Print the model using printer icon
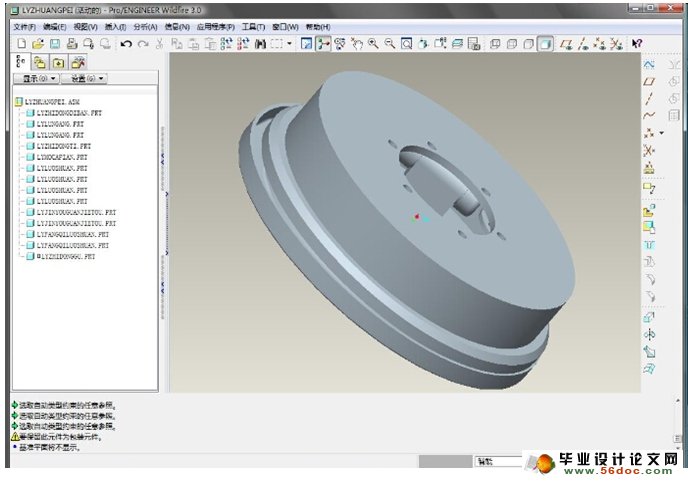Image resolution: width=688 pixels, height=481 pixels. (72, 43)
